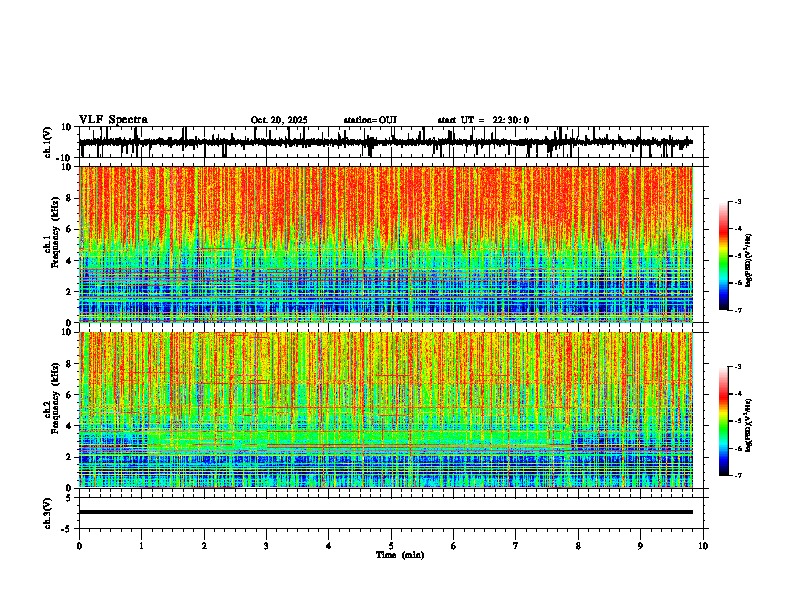
Task: Click the ch.1 spectrogram color scale bar
Action: [x=724, y=256]
